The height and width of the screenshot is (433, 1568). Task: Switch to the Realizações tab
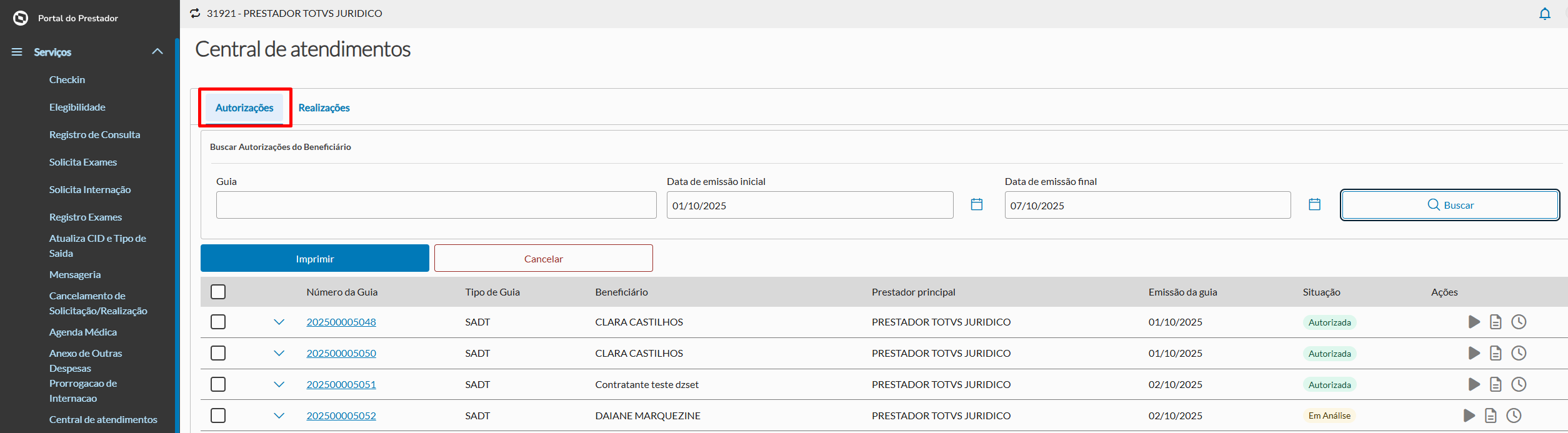[x=324, y=107]
